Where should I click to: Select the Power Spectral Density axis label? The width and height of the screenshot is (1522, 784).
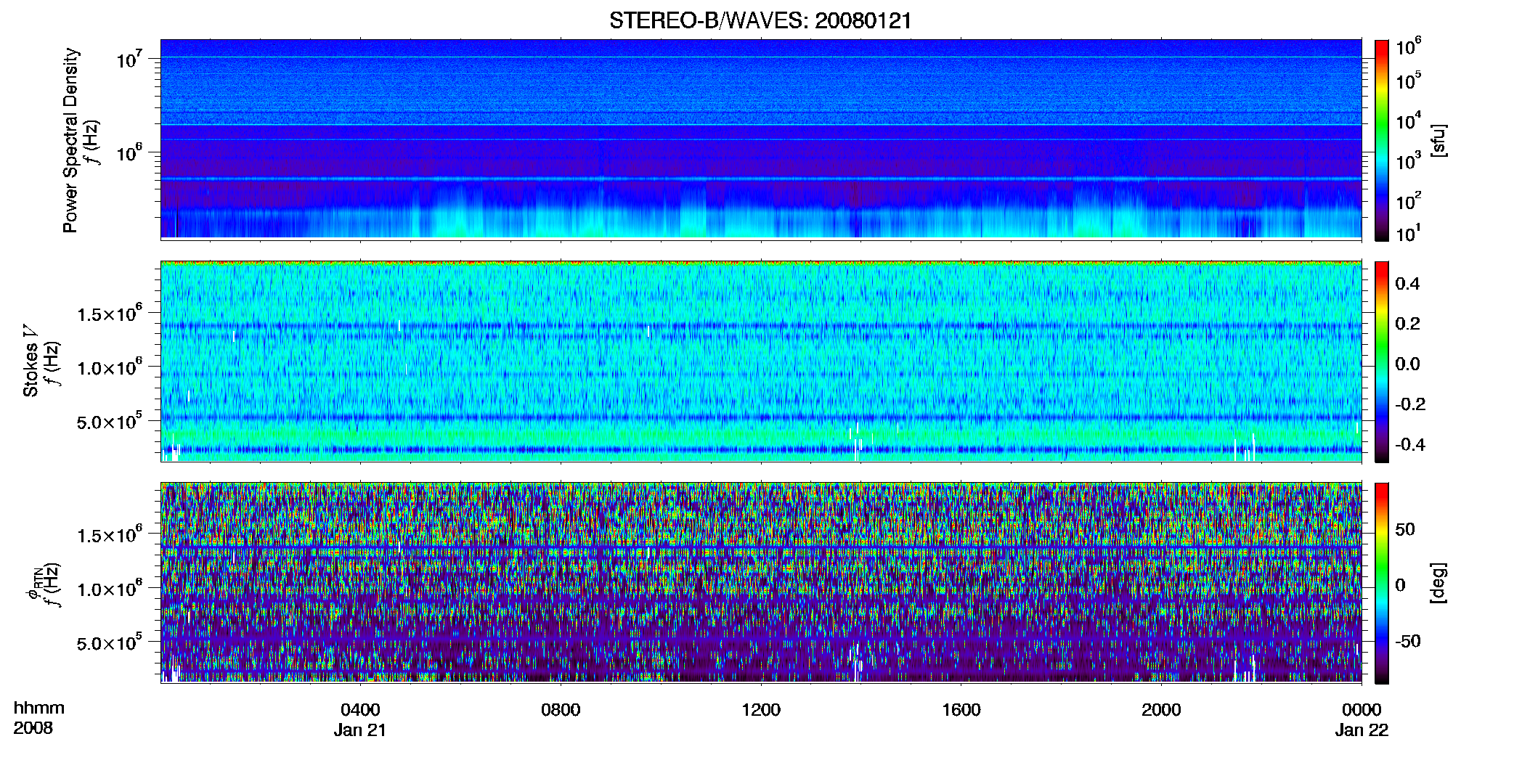[x=70, y=140]
